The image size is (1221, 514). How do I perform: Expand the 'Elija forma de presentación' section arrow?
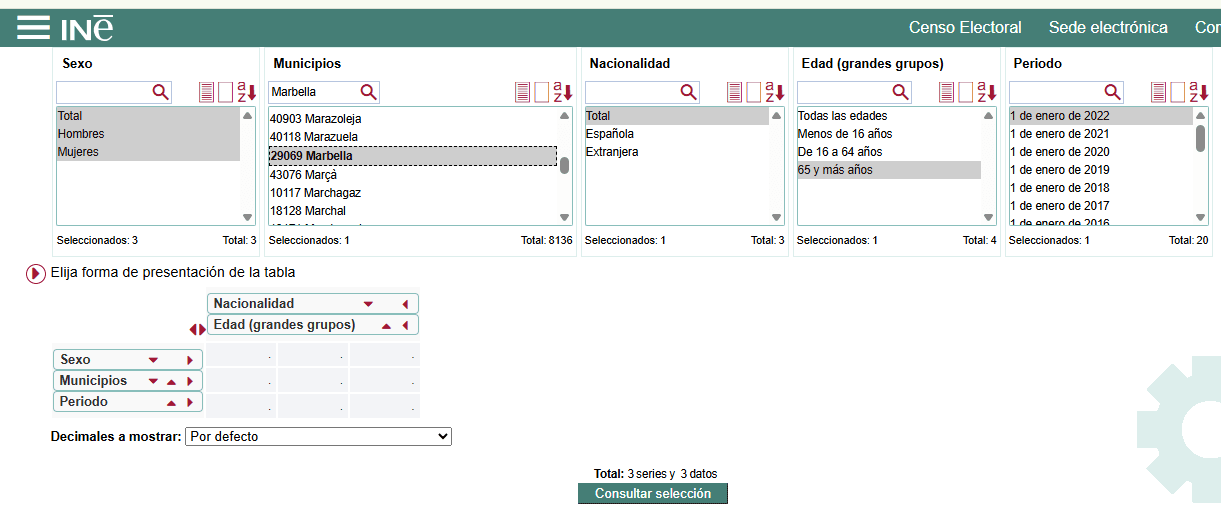pos(36,273)
